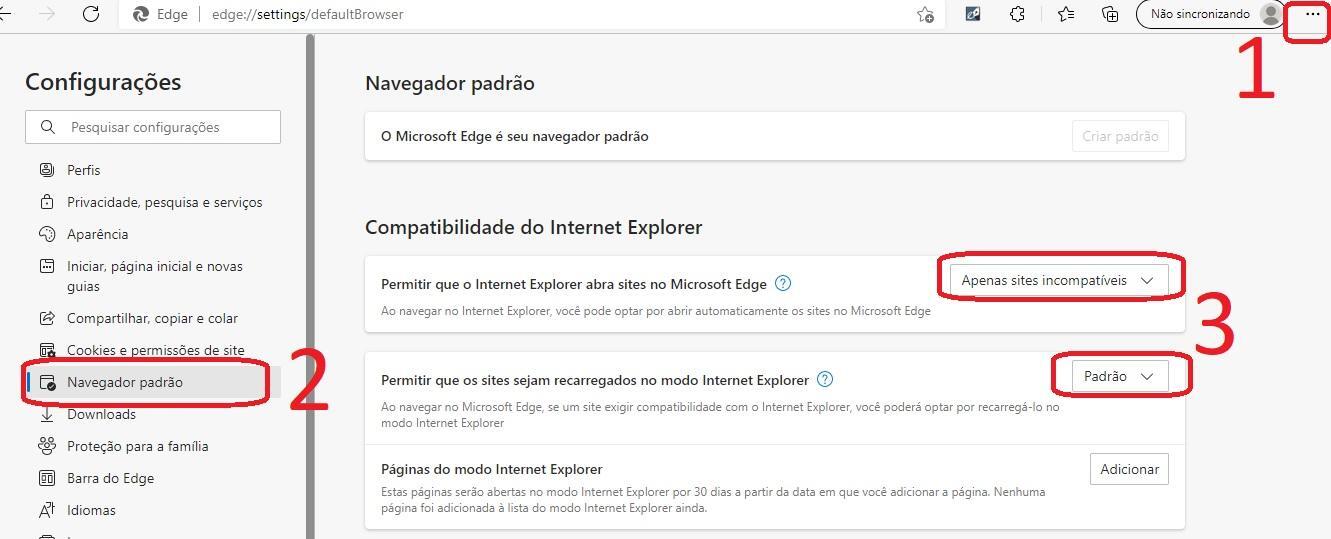1331x539 pixels.
Task: Click the Navegador padrão page heading
Action: (450, 83)
